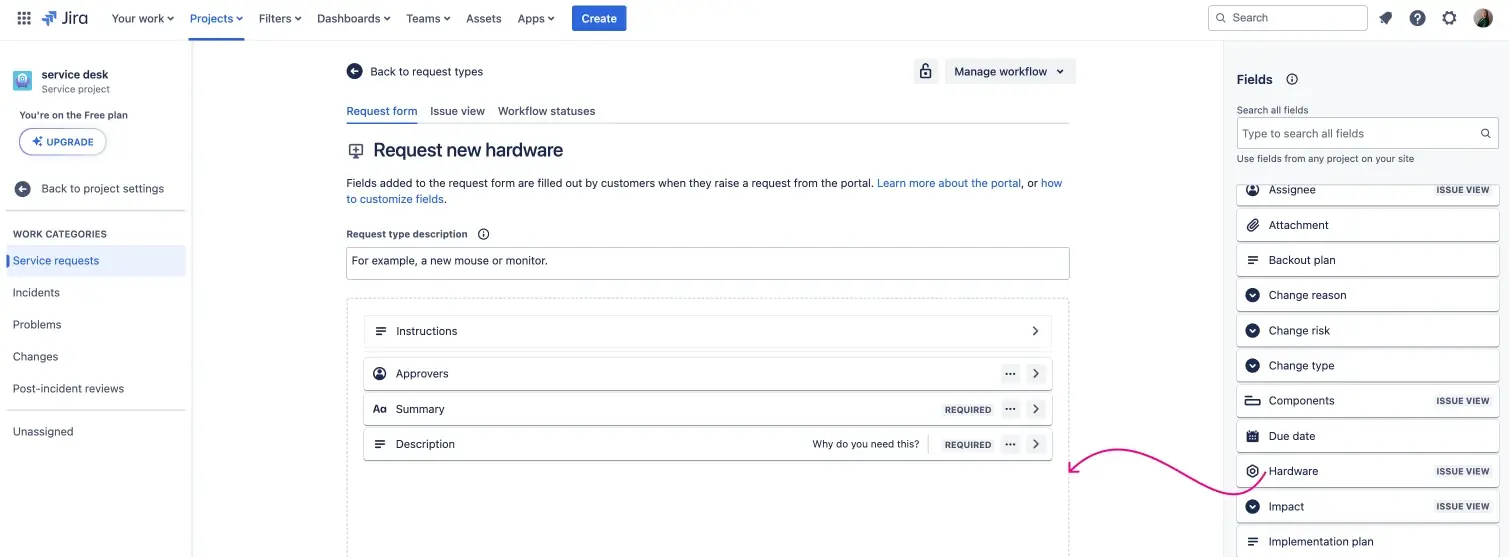Click info icon next to Fields heading

click(x=1291, y=79)
